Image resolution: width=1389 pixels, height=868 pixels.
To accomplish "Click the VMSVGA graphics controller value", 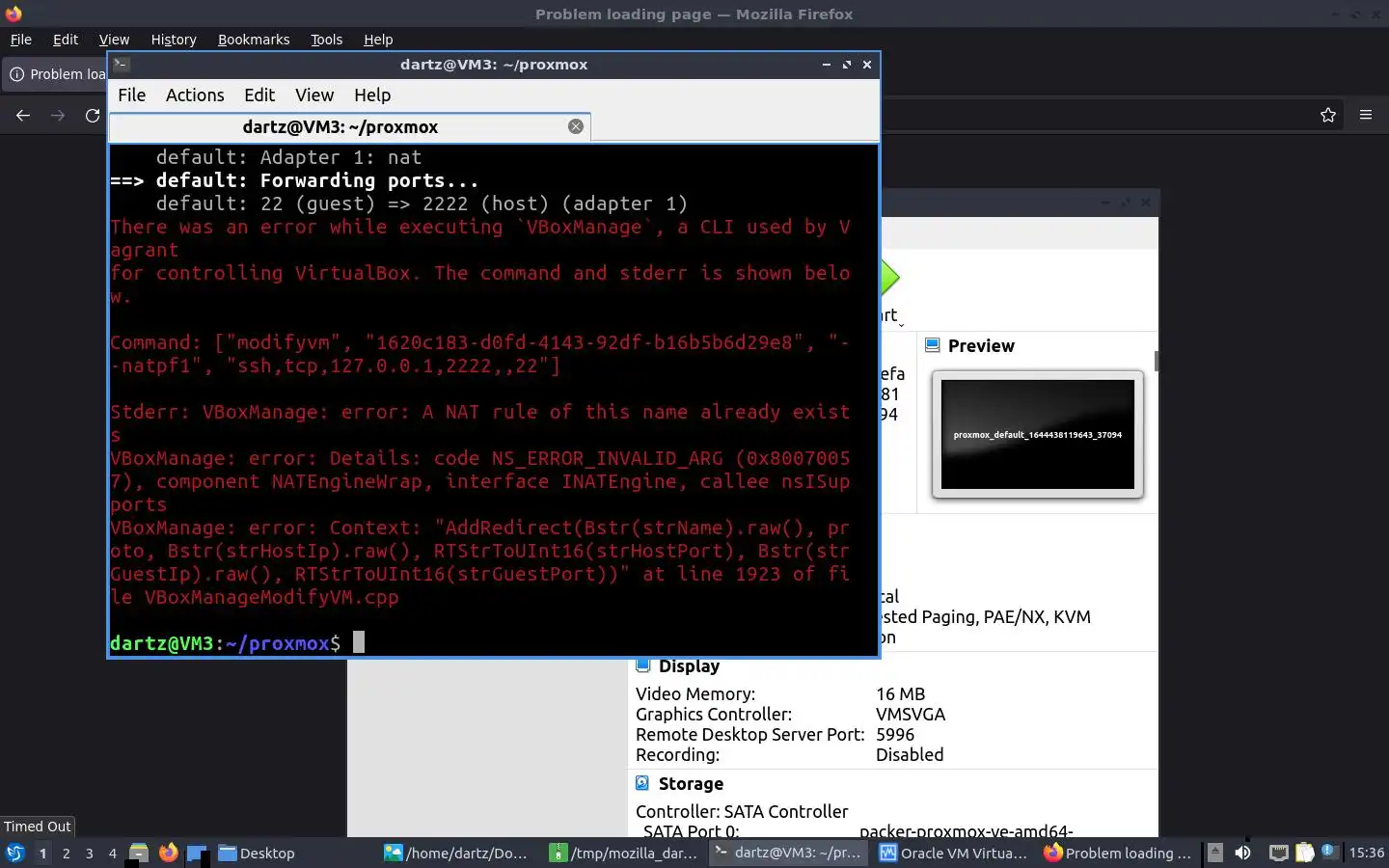I will [x=911, y=715].
